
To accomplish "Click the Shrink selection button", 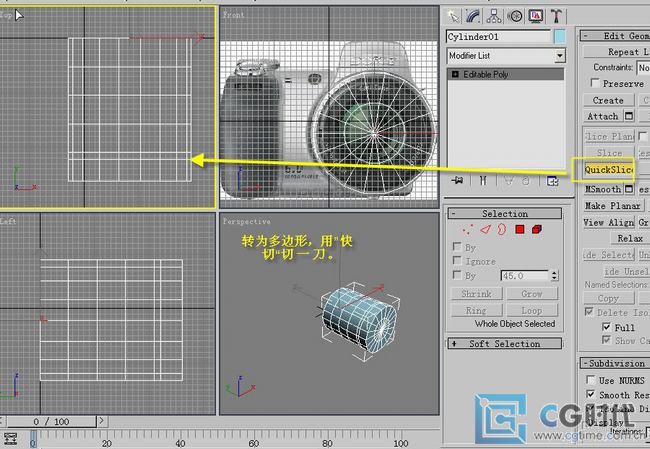I will point(476,294).
